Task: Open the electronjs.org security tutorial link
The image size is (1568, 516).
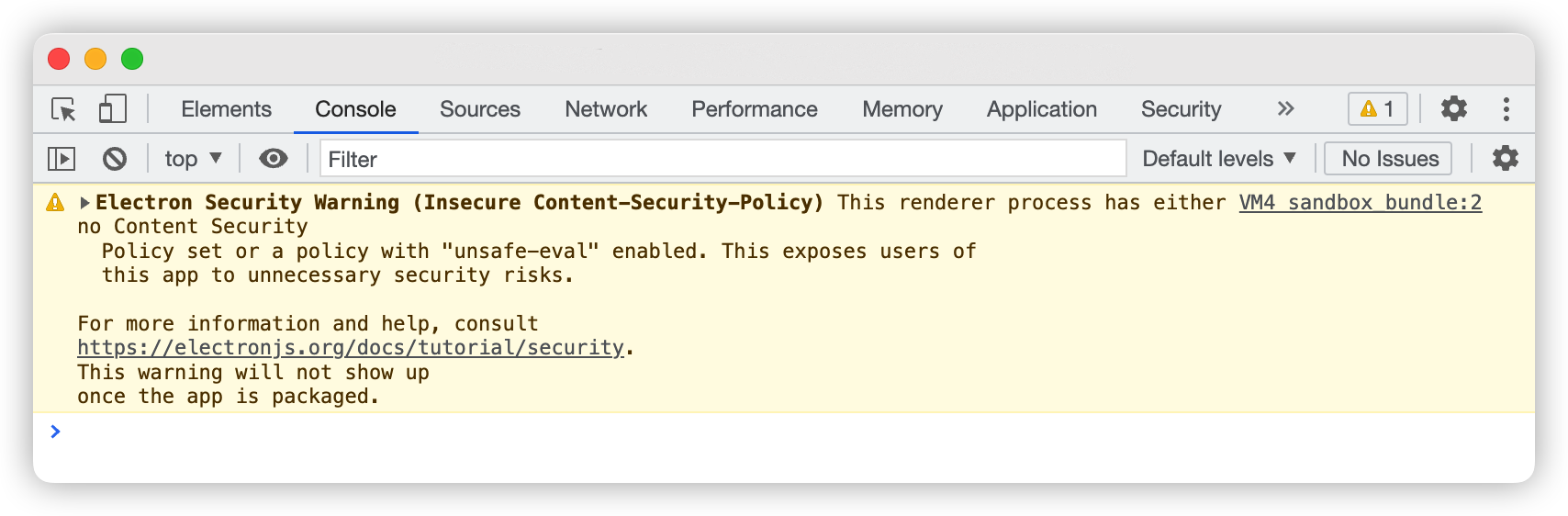Action: click(351, 347)
